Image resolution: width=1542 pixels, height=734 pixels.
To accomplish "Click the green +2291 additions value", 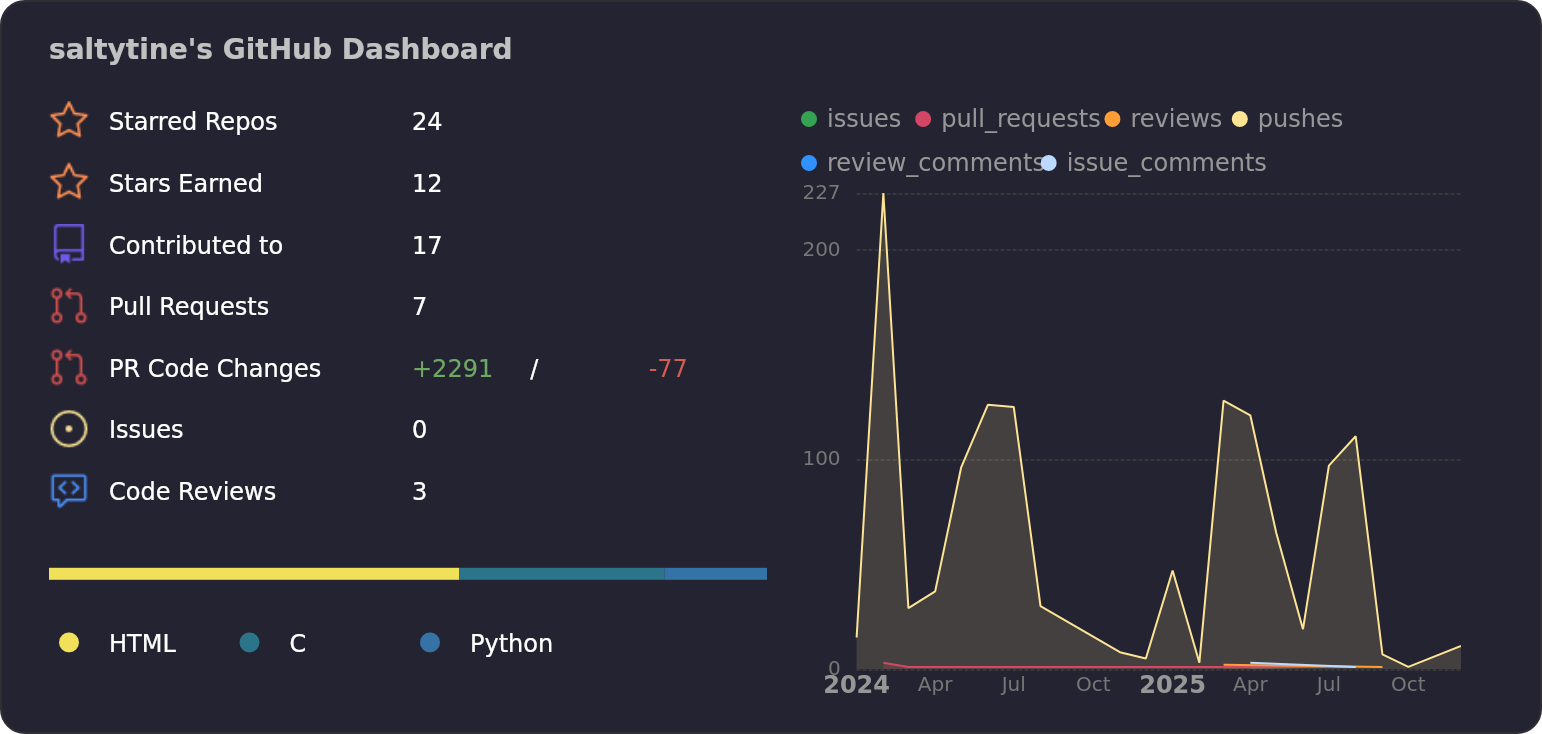I will (452, 369).
